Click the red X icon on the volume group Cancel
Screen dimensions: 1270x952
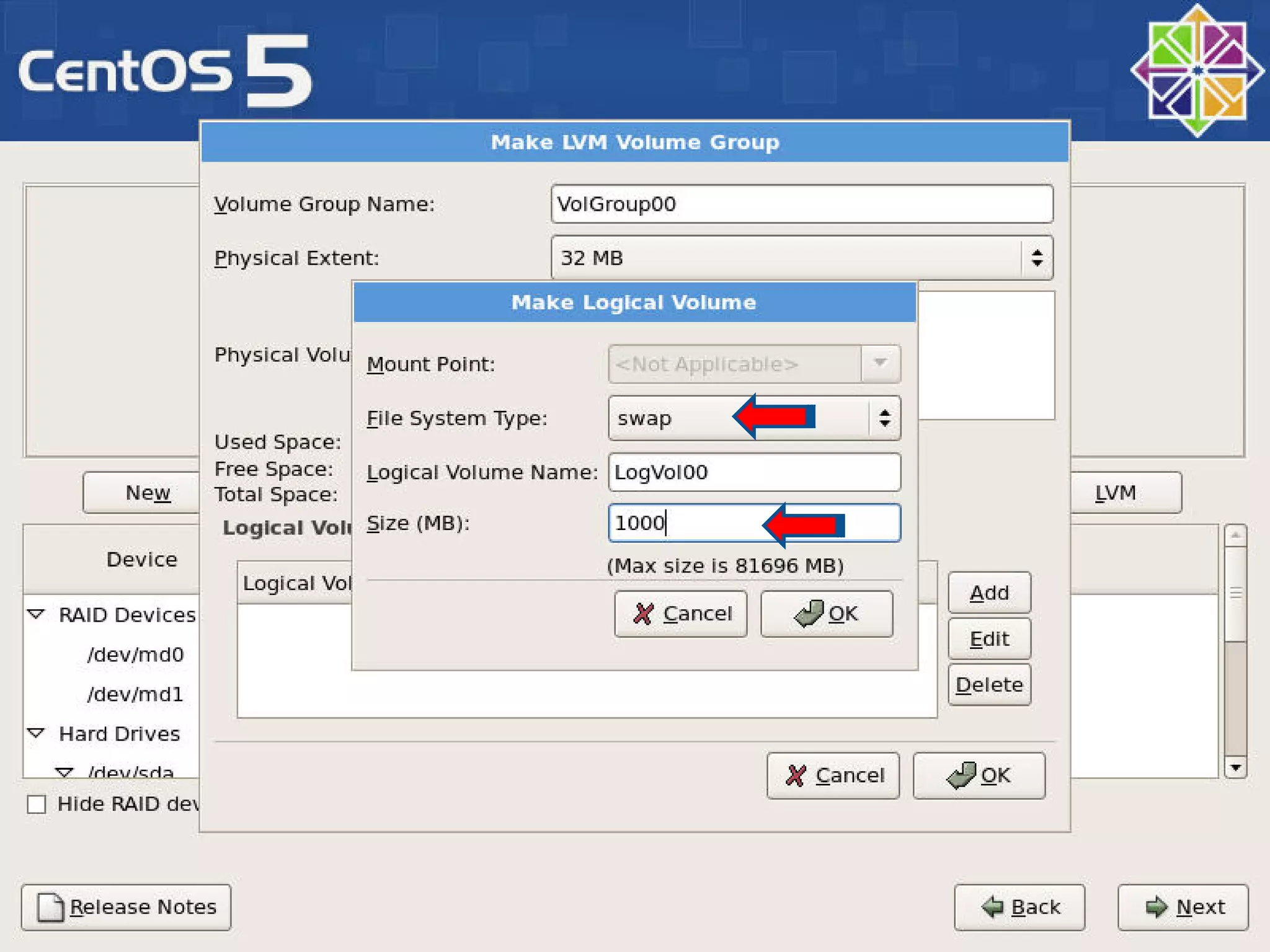(x=796, y=775)
